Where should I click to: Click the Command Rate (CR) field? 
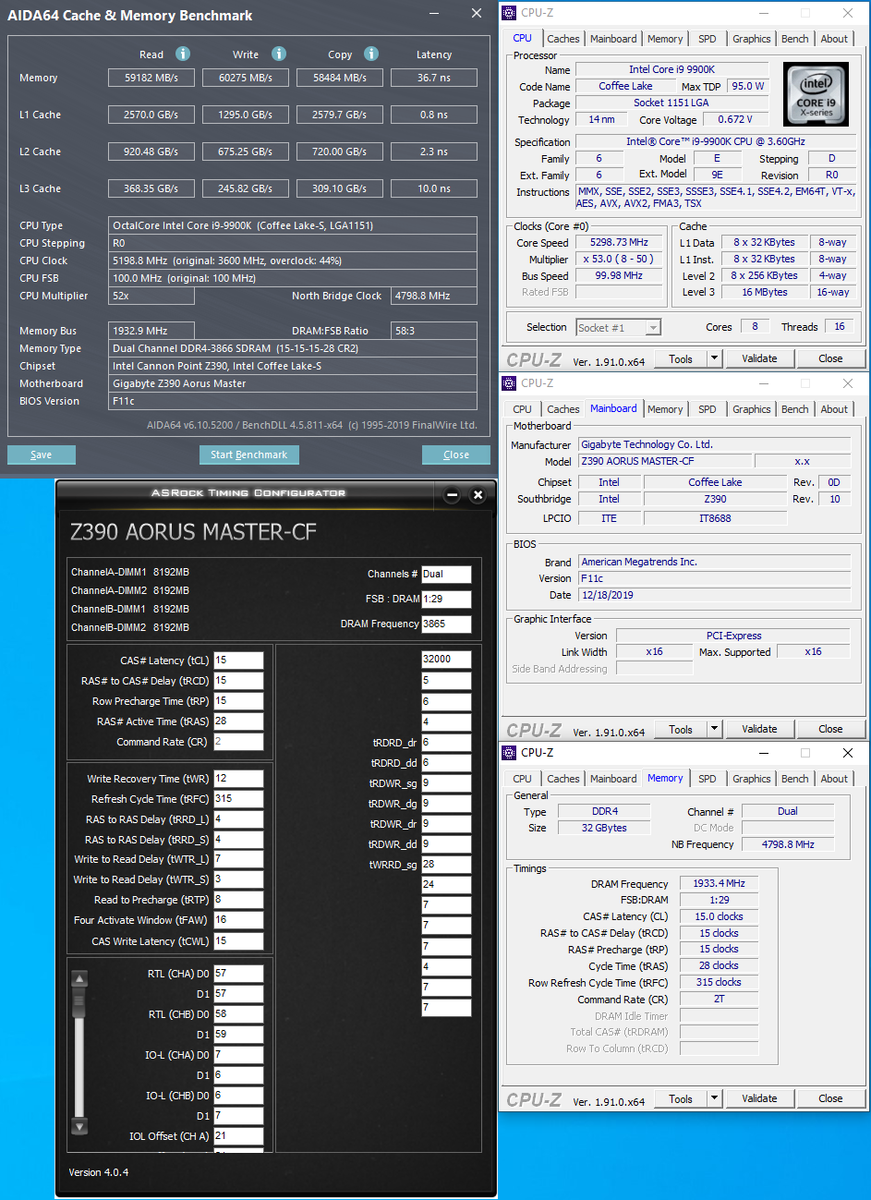238,742
